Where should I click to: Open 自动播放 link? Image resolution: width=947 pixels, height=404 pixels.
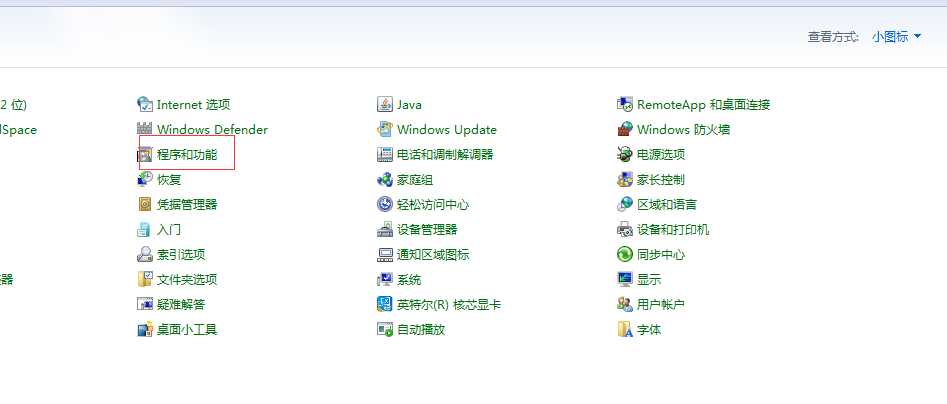[x=421, y=329]
